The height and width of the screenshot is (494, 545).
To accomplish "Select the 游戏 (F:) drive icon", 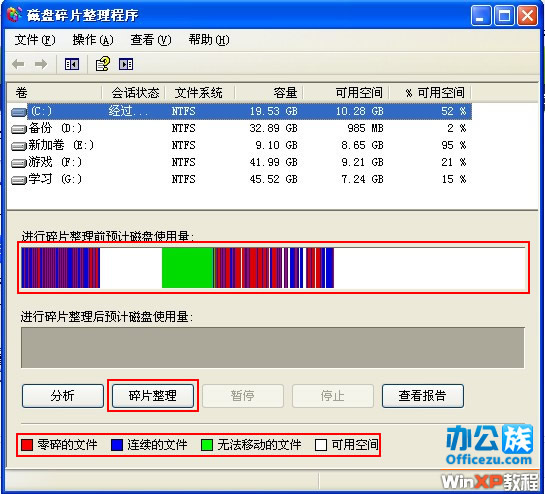I will click(x=18, y=163).
